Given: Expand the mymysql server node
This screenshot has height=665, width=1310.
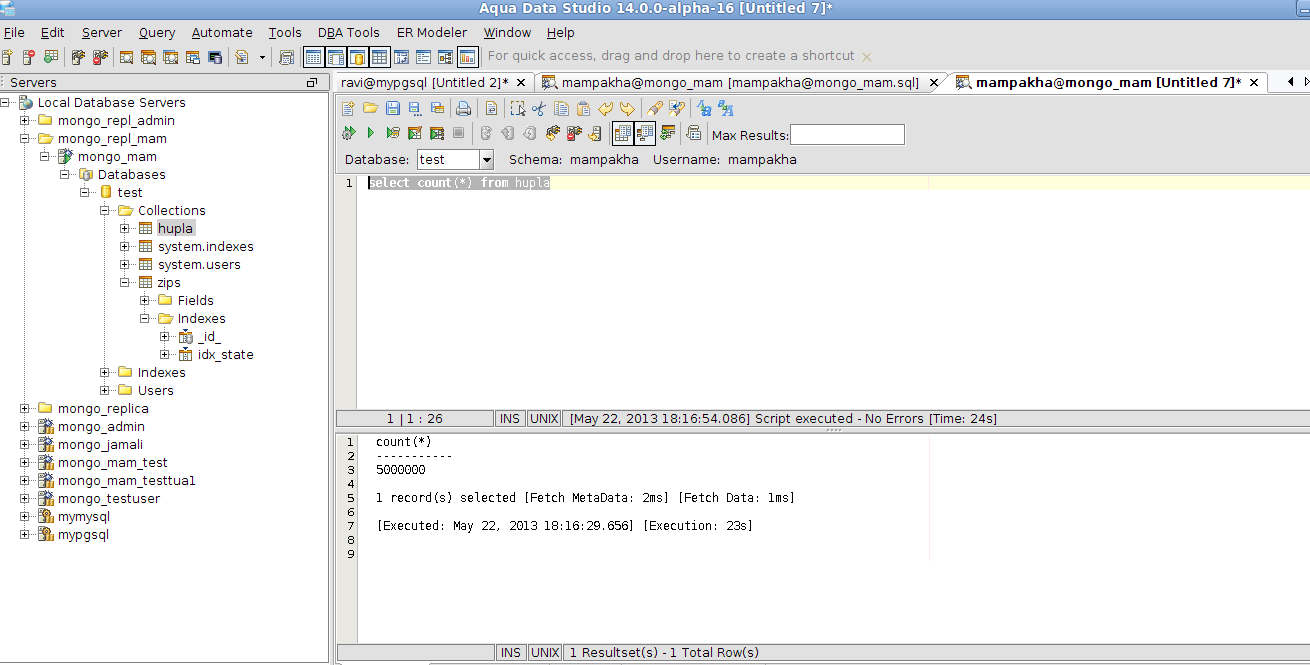Looking at the screenshot, I should click(25, 516).
